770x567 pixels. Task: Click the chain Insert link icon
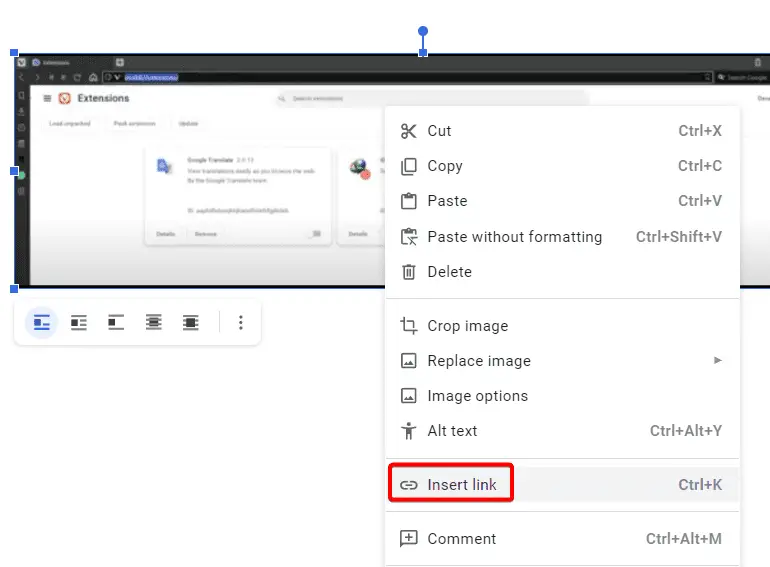click(x=409, y=485)
